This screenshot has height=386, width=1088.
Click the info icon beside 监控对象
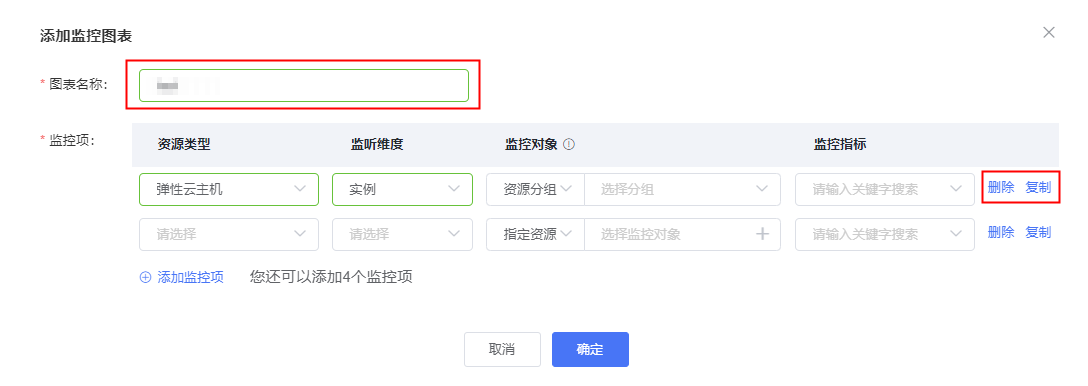click(x=569, y=144)
